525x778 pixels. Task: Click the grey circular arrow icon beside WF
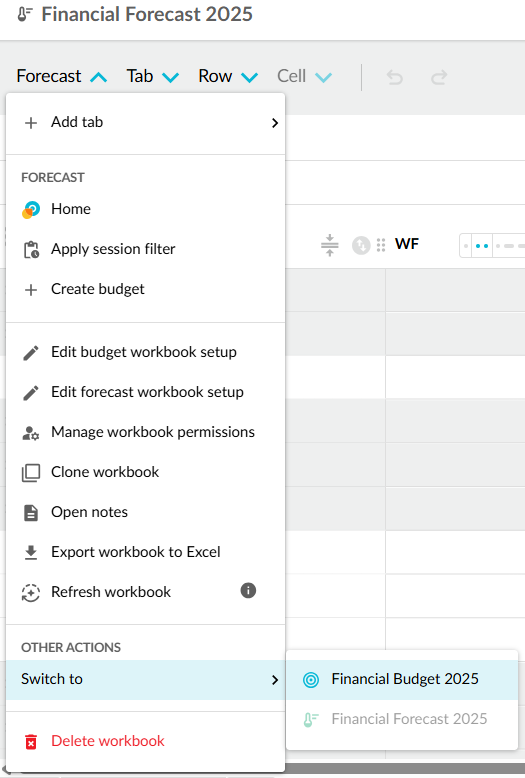point(361,245)
